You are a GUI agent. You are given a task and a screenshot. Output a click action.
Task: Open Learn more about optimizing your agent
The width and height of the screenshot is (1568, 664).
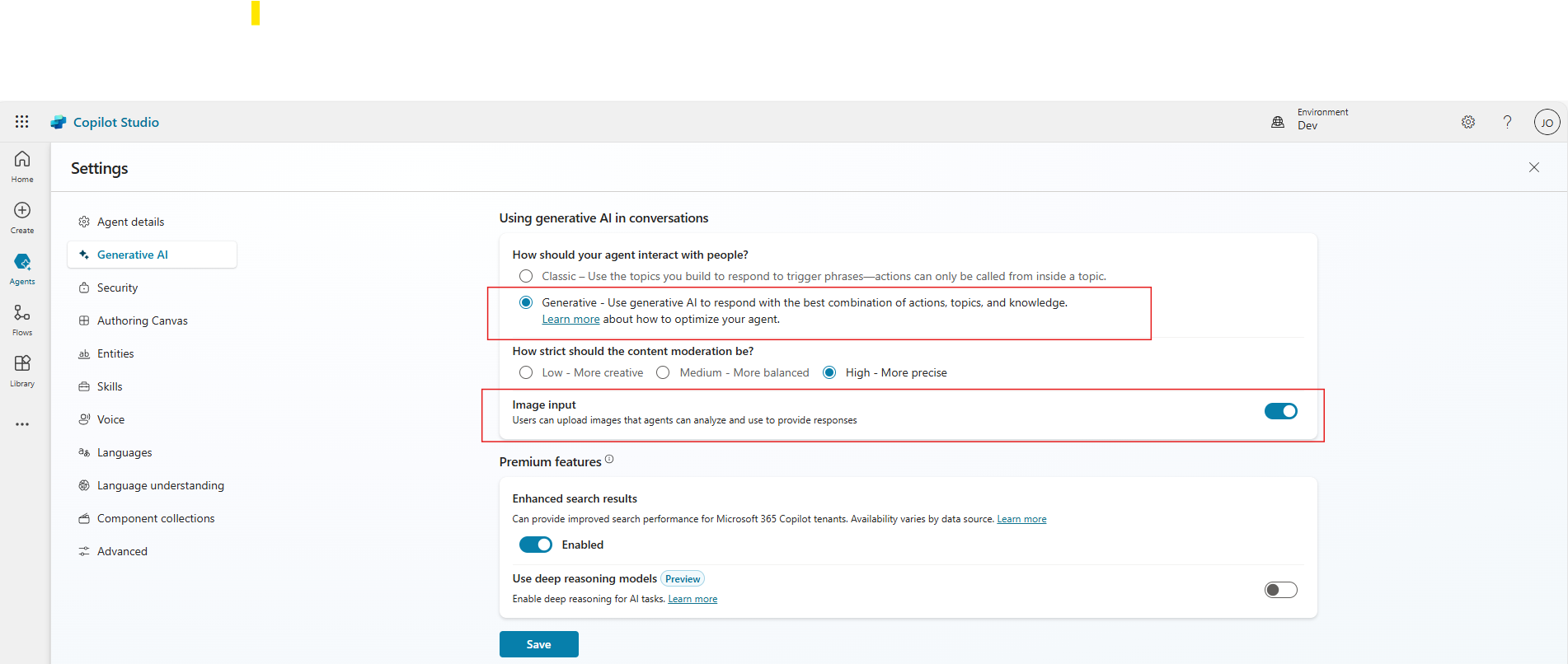pyautogui.click(x=570, y=320)
